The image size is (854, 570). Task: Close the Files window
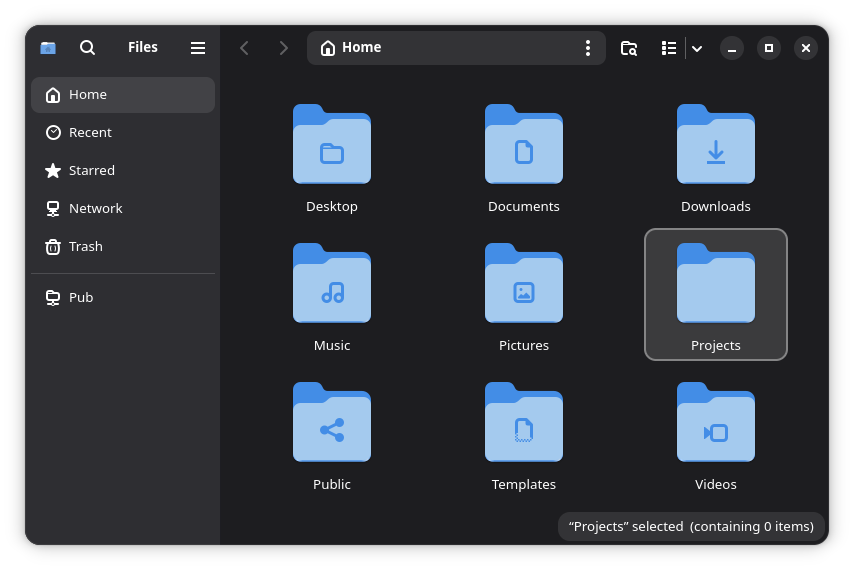[x=806, y=48]
